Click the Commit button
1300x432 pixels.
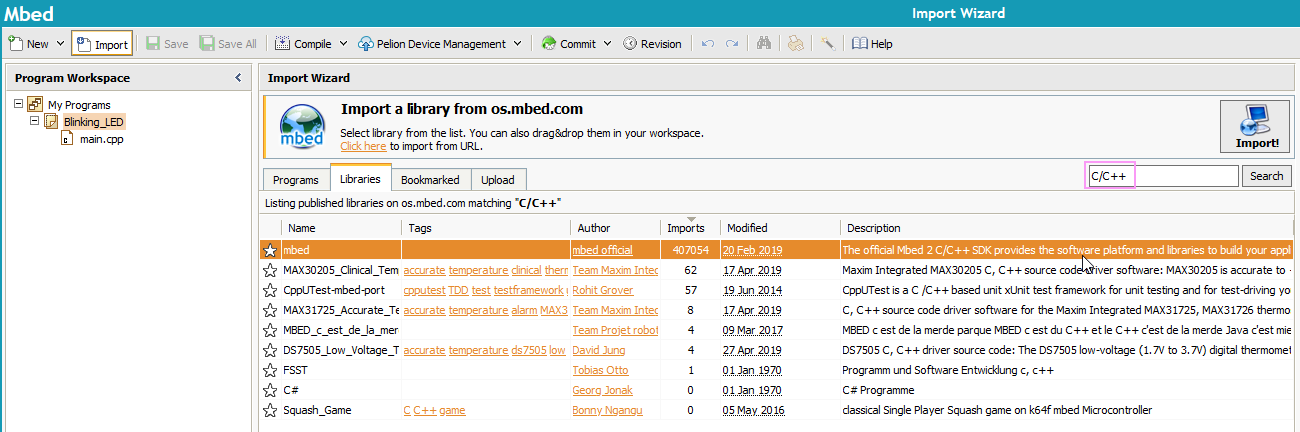pyautogui.click(x=569, y=44)
